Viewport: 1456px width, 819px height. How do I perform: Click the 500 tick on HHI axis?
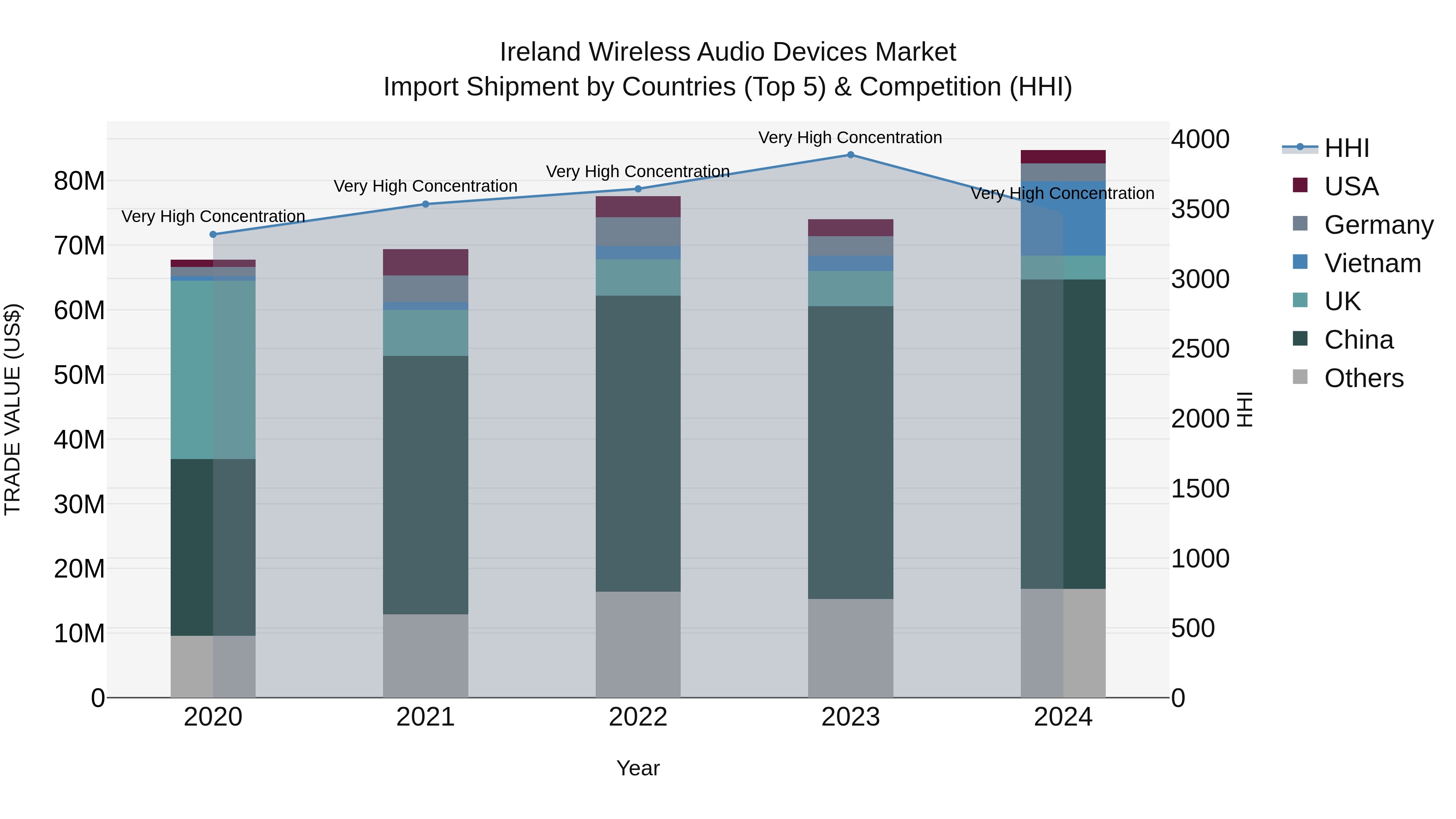click(1193, 628)
